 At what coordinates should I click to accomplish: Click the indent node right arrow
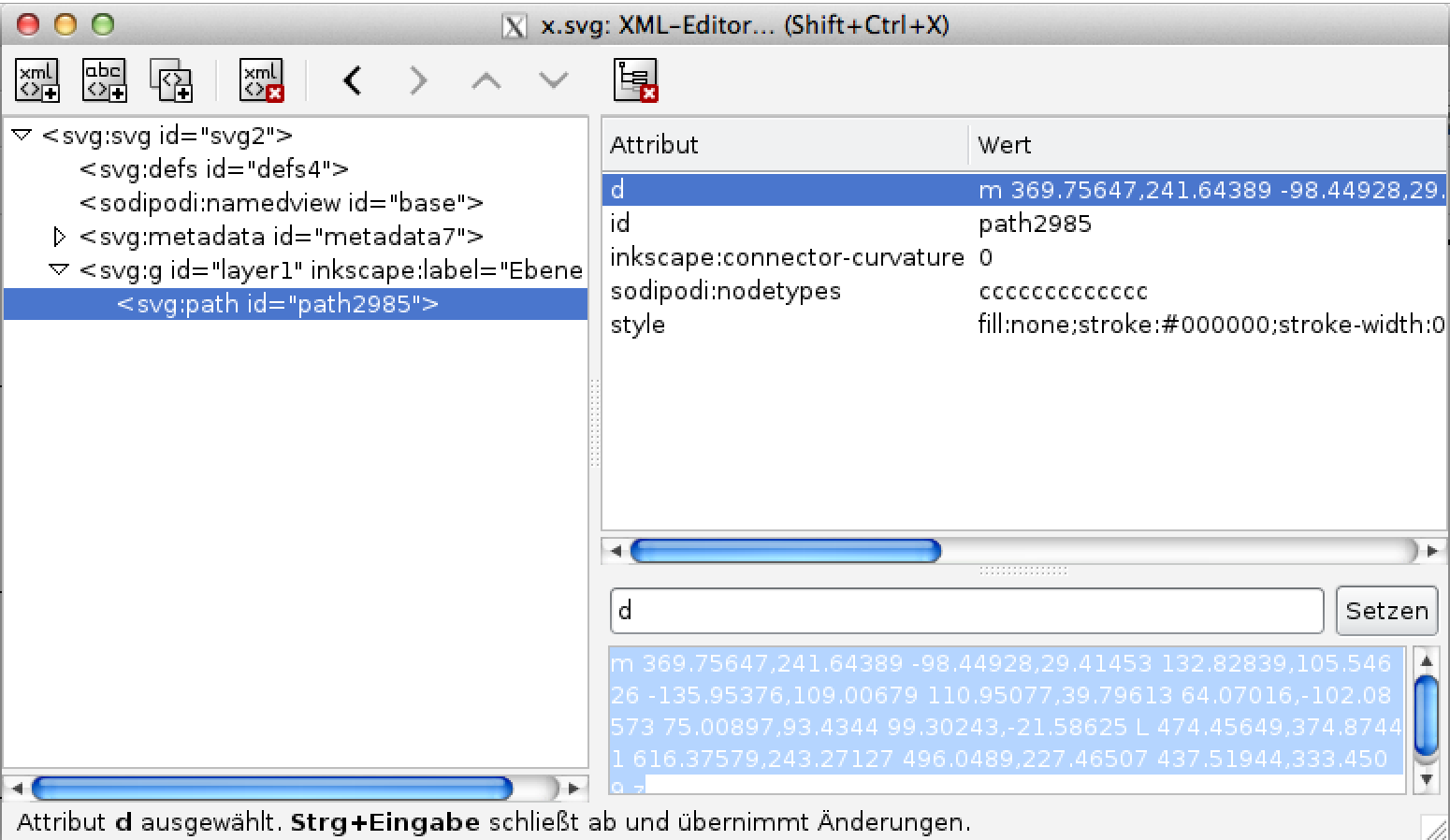(418, 81)
